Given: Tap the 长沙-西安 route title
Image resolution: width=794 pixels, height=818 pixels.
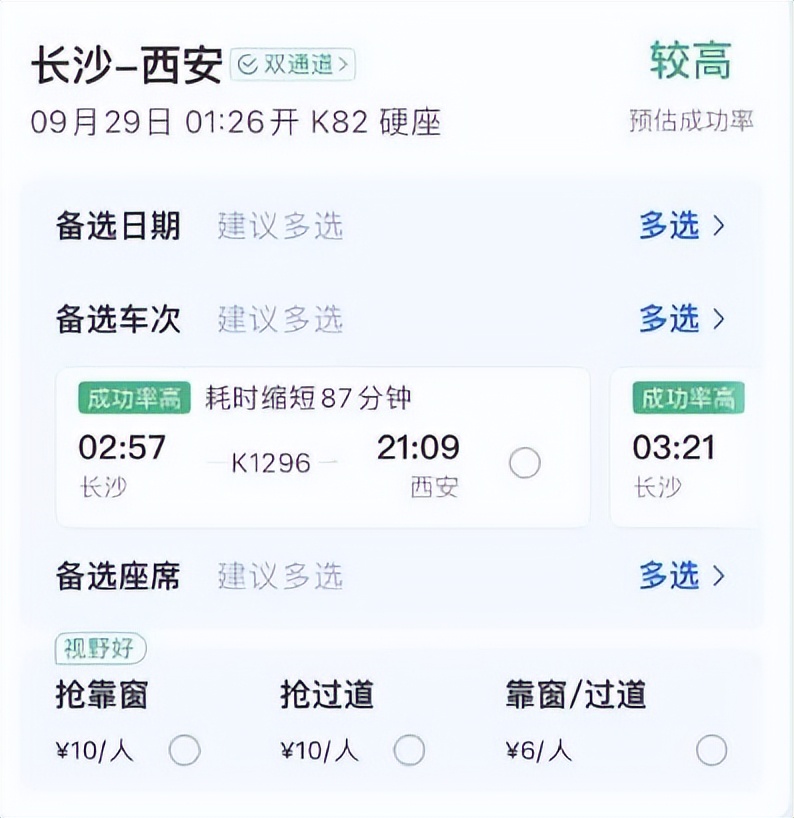Looking at the screenshot, I should coord(126,66).
